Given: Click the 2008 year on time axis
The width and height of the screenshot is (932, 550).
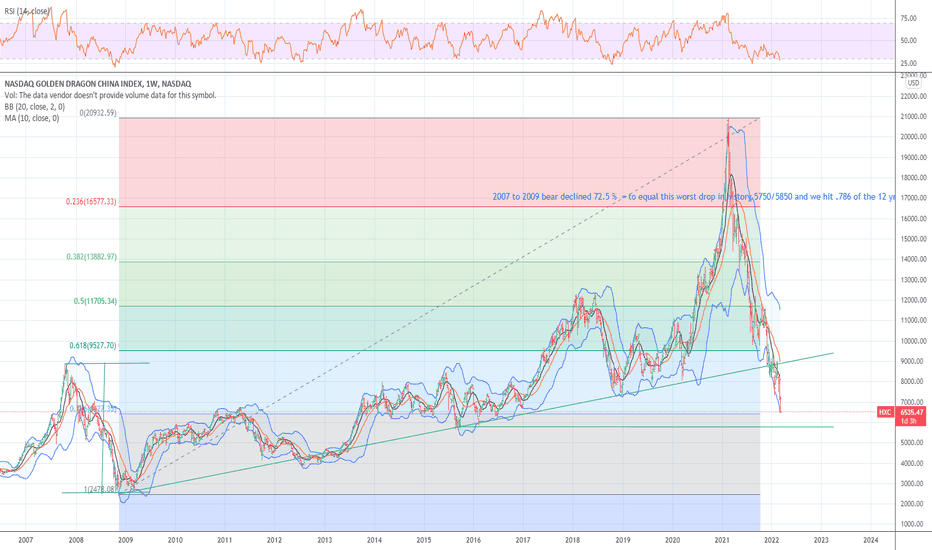Looking at the screenshot, I should (76, 540).
